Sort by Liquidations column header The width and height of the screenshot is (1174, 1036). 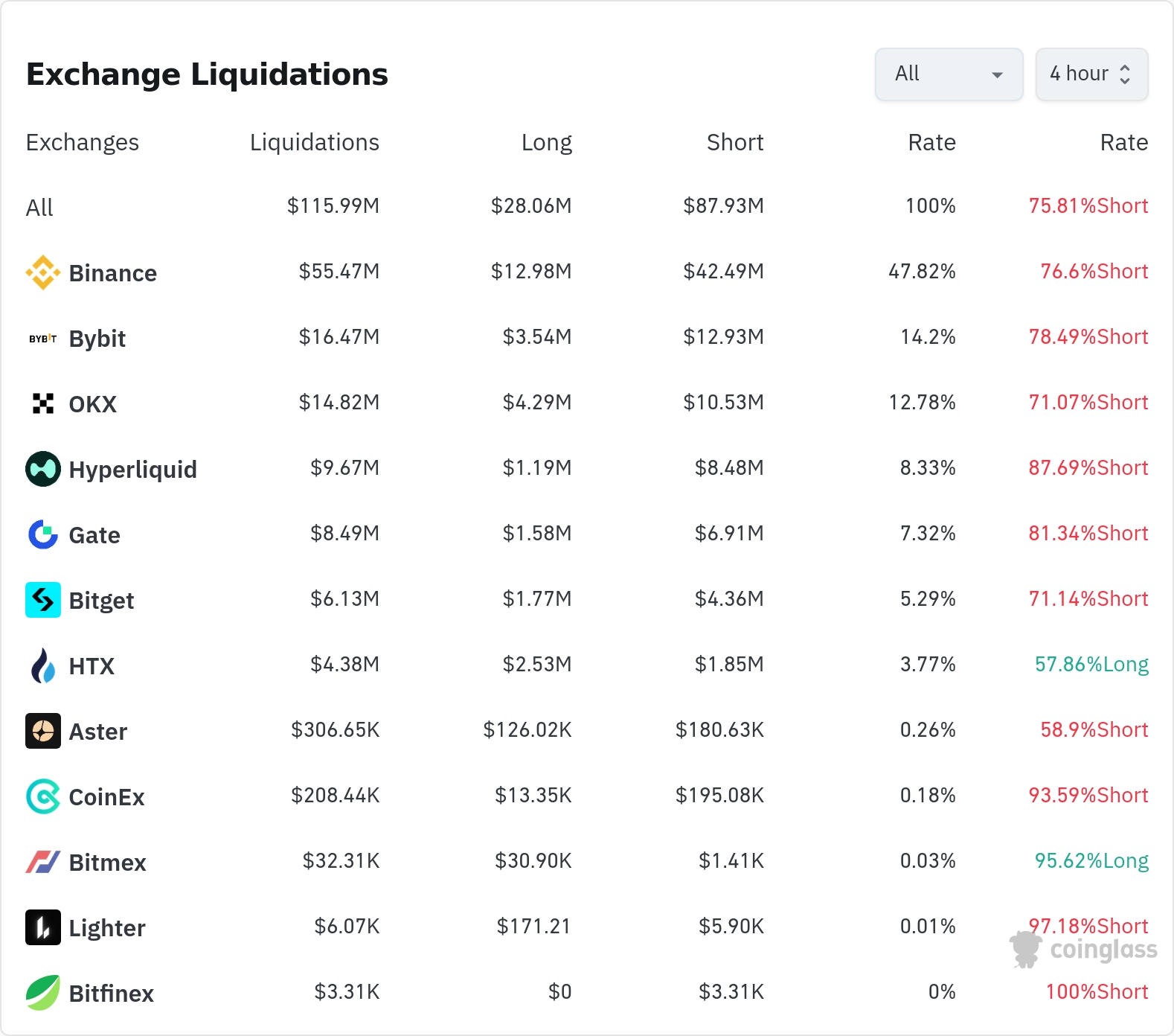(314, 142)
